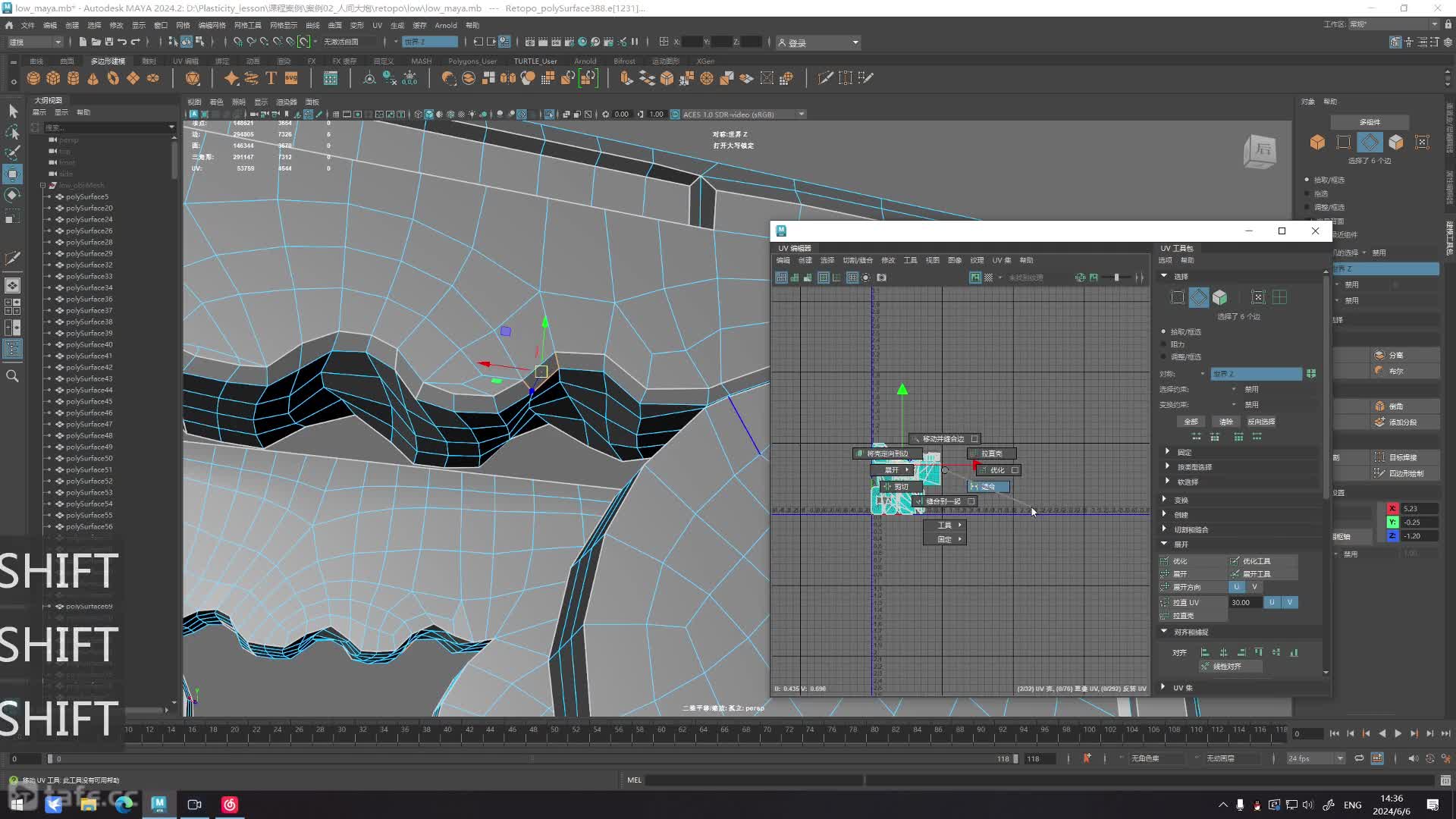Expand Select By Type section in UV Toolkit

[x=1167, y=466]
